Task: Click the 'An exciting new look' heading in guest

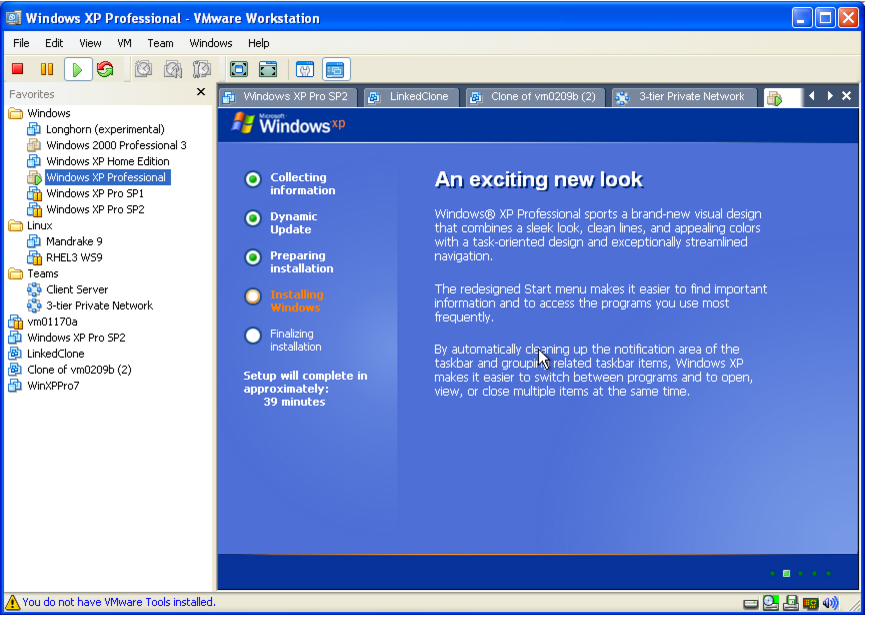Action: click(539, 180)
